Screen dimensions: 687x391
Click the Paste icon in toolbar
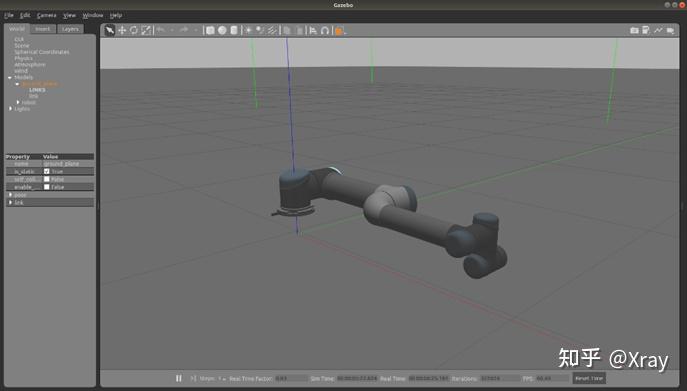[299, 30]
